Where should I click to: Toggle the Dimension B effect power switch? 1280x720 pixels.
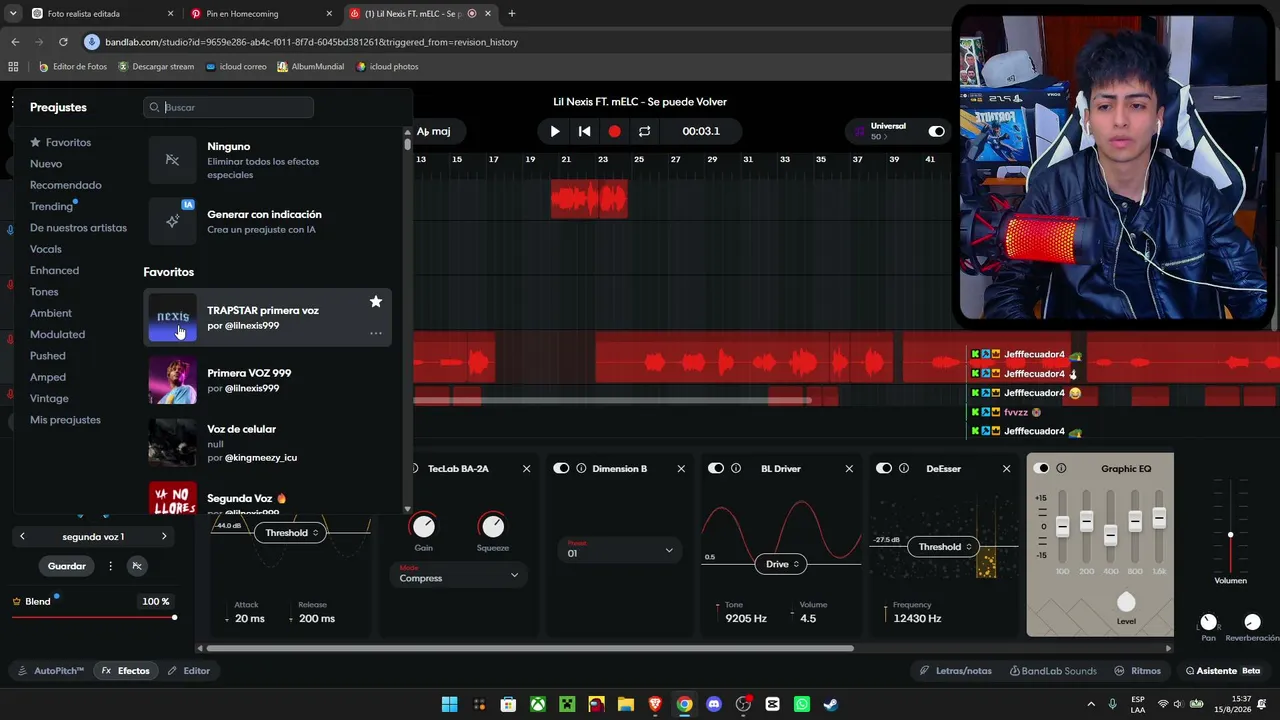(x=561, y=468)
